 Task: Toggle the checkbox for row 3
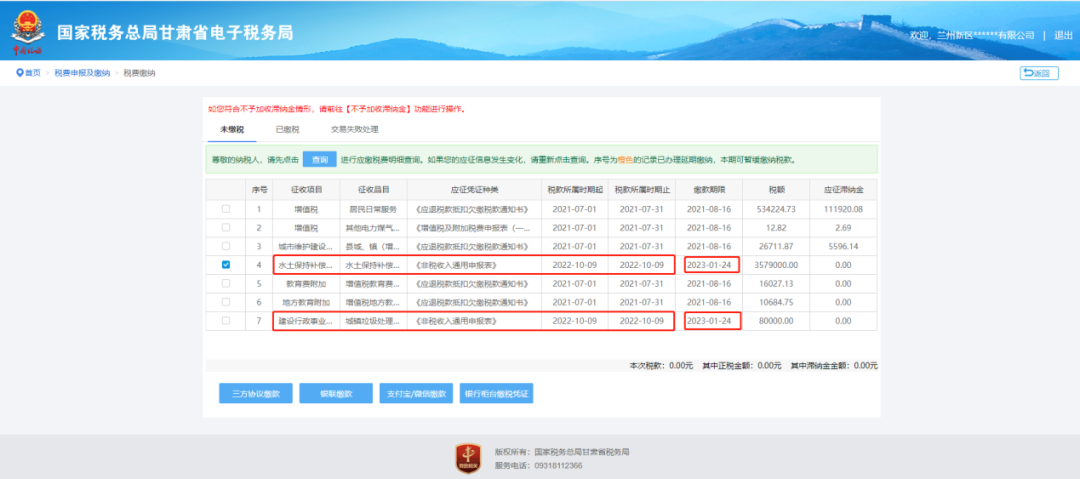[x=226, y=246]
